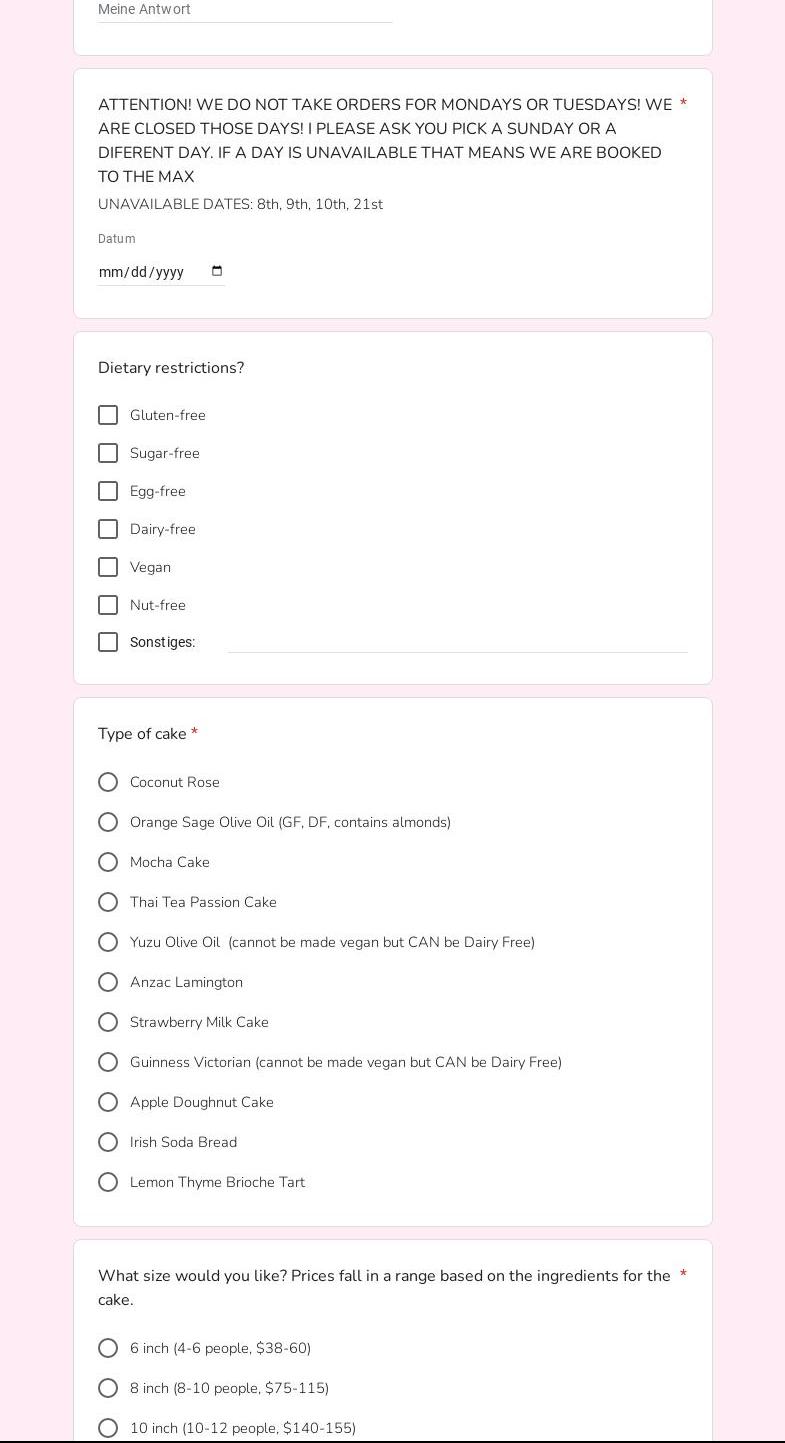Choose Coconut Rose cake

108,782
